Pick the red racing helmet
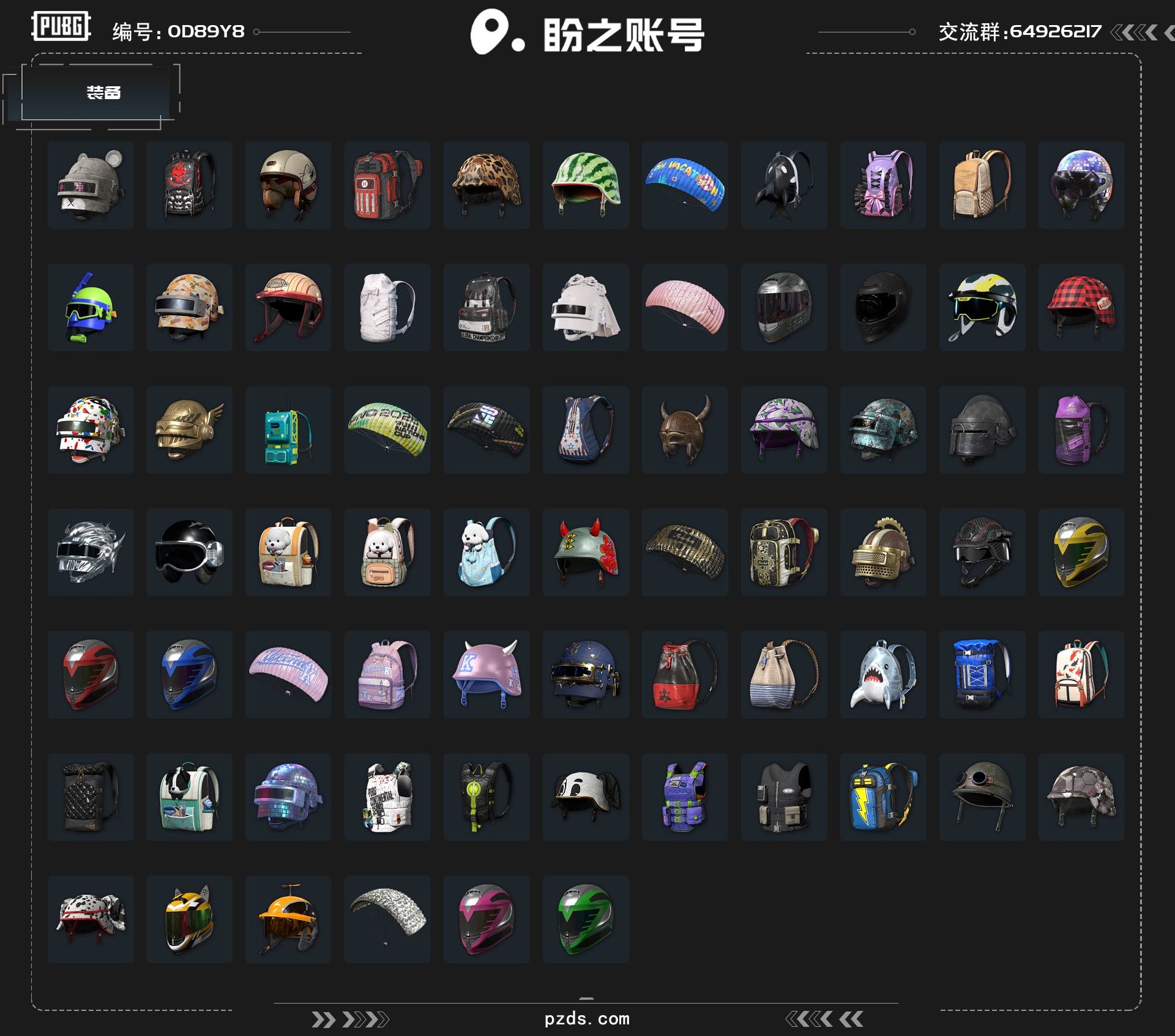Viewport: 1175px width, 1036px height. [x=91, y=674]
